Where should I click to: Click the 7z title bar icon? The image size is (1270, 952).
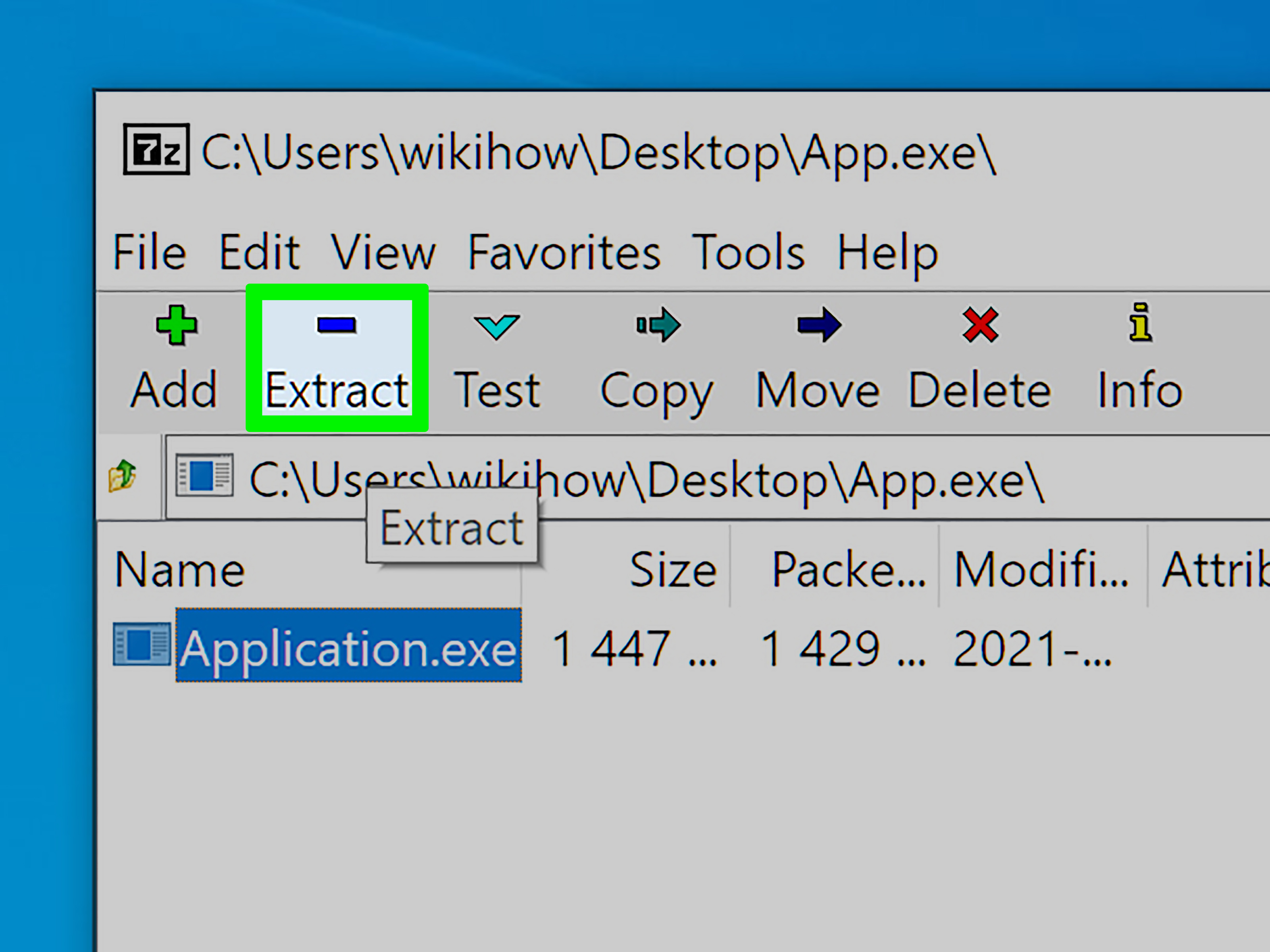[156, 150]
